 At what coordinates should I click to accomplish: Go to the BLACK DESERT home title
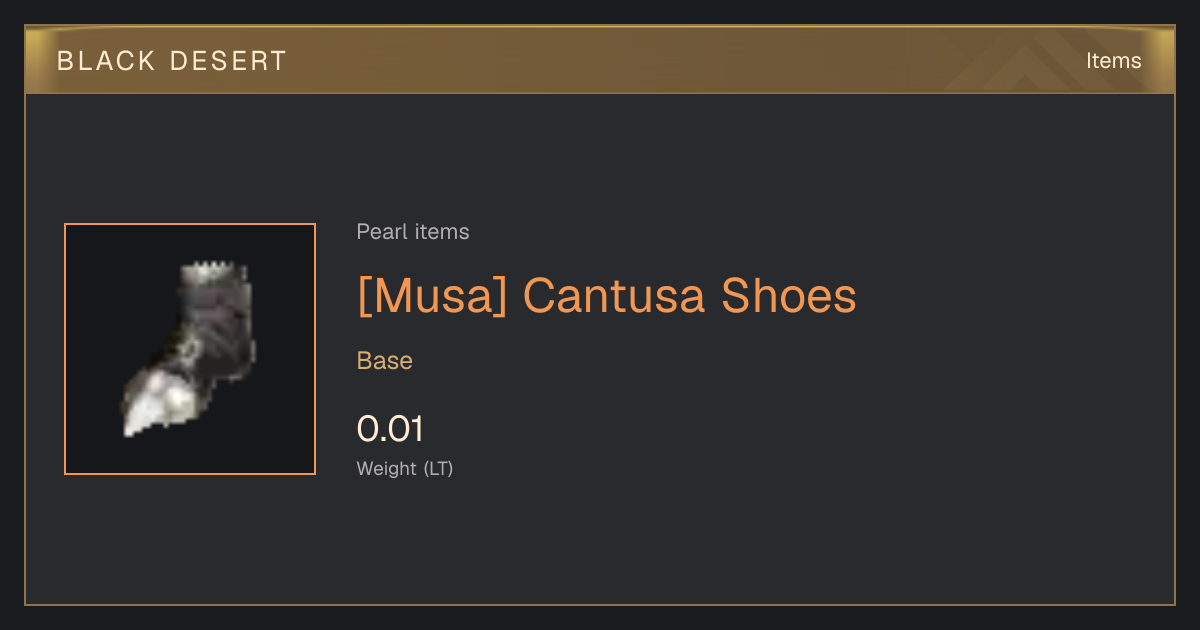point(172,61)
